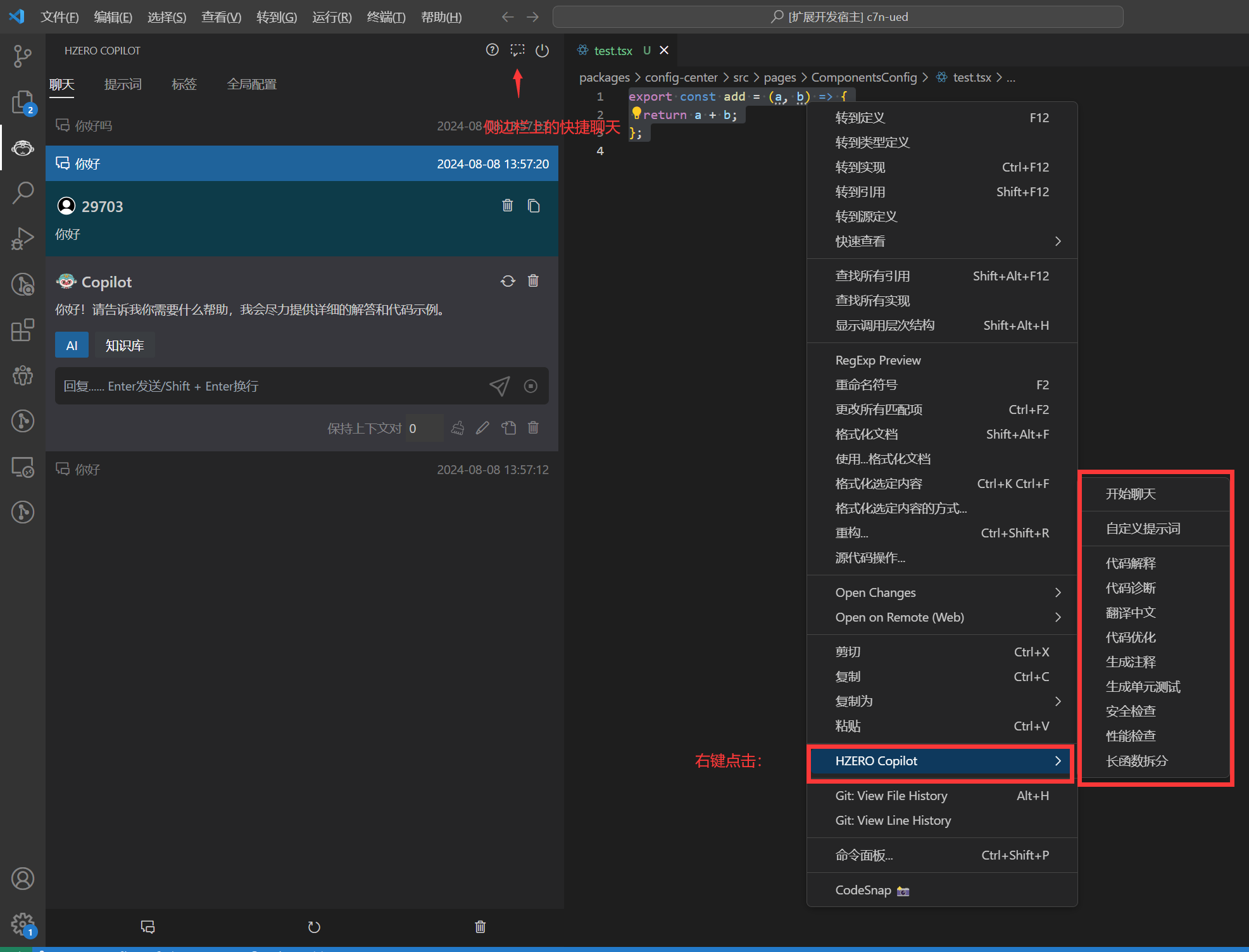Open Run and Debug view
This screenshot has height=952, width=1249.
coord(23,239)
